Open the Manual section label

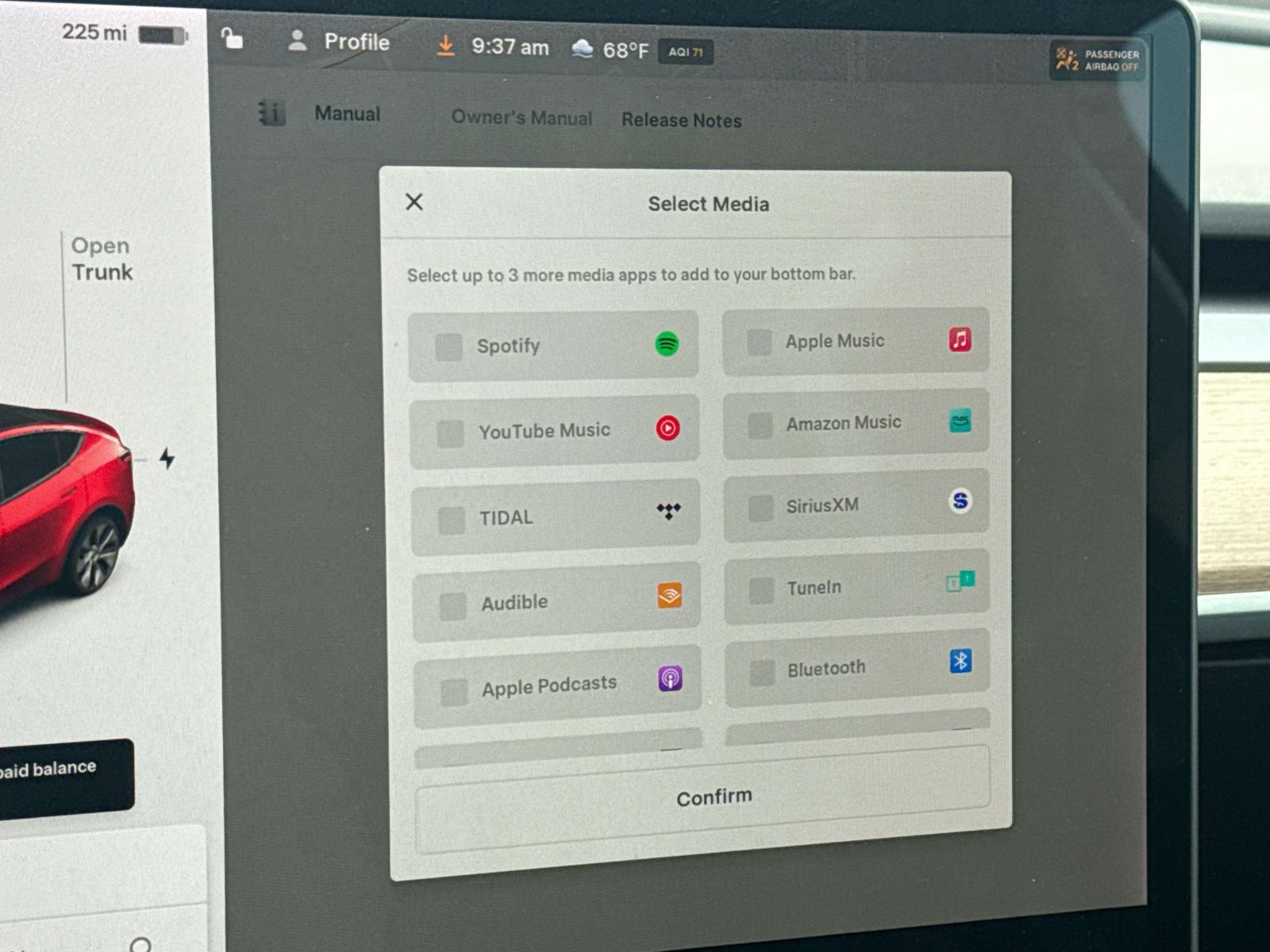348,114
